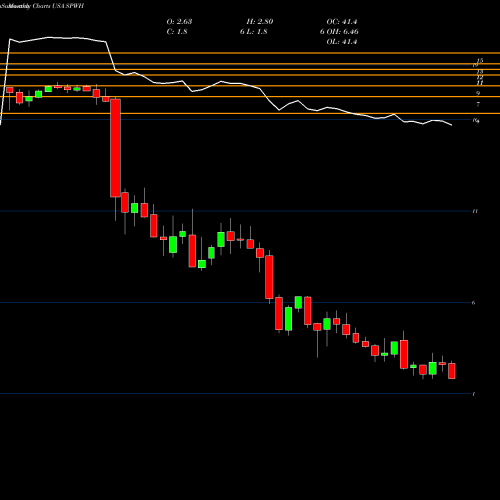Click the OC: 41.4 reading

click(x=342, y=22)
